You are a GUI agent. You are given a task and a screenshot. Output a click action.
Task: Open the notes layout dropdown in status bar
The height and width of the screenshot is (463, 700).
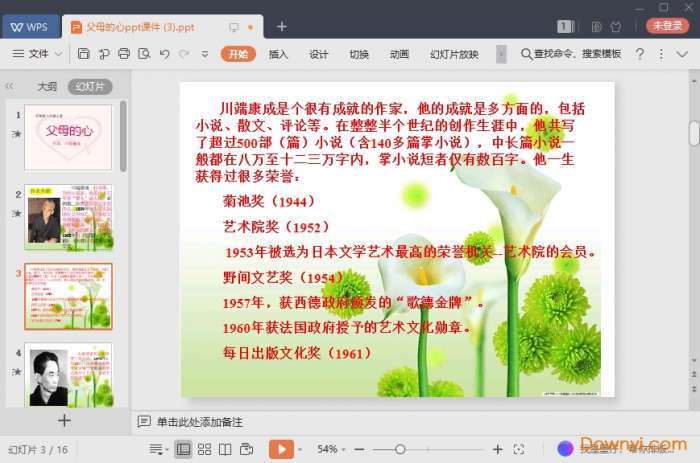pyautogui.click(x=158, y=449)
